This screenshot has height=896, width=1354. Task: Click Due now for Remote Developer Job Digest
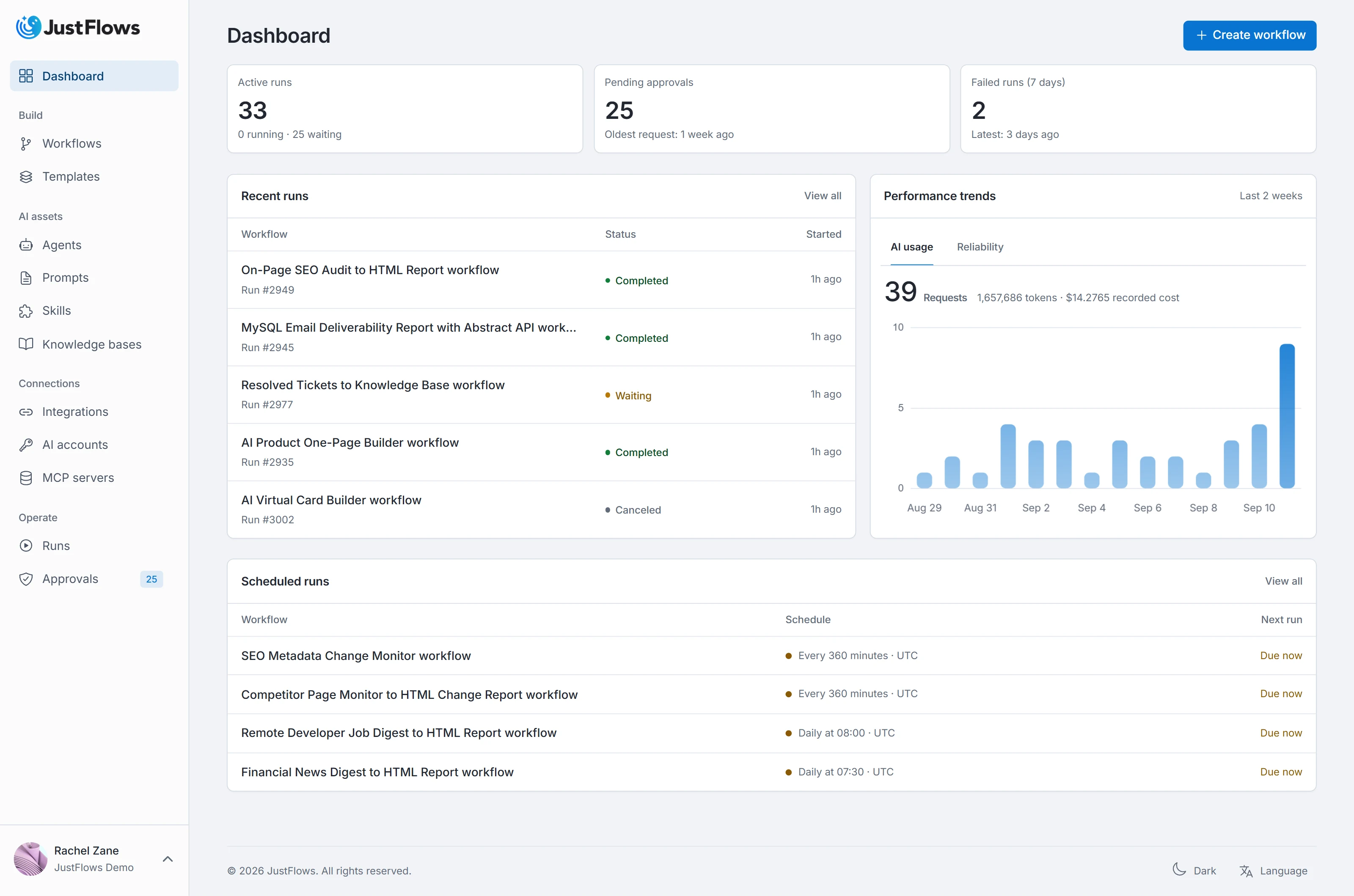(1281, 733)
